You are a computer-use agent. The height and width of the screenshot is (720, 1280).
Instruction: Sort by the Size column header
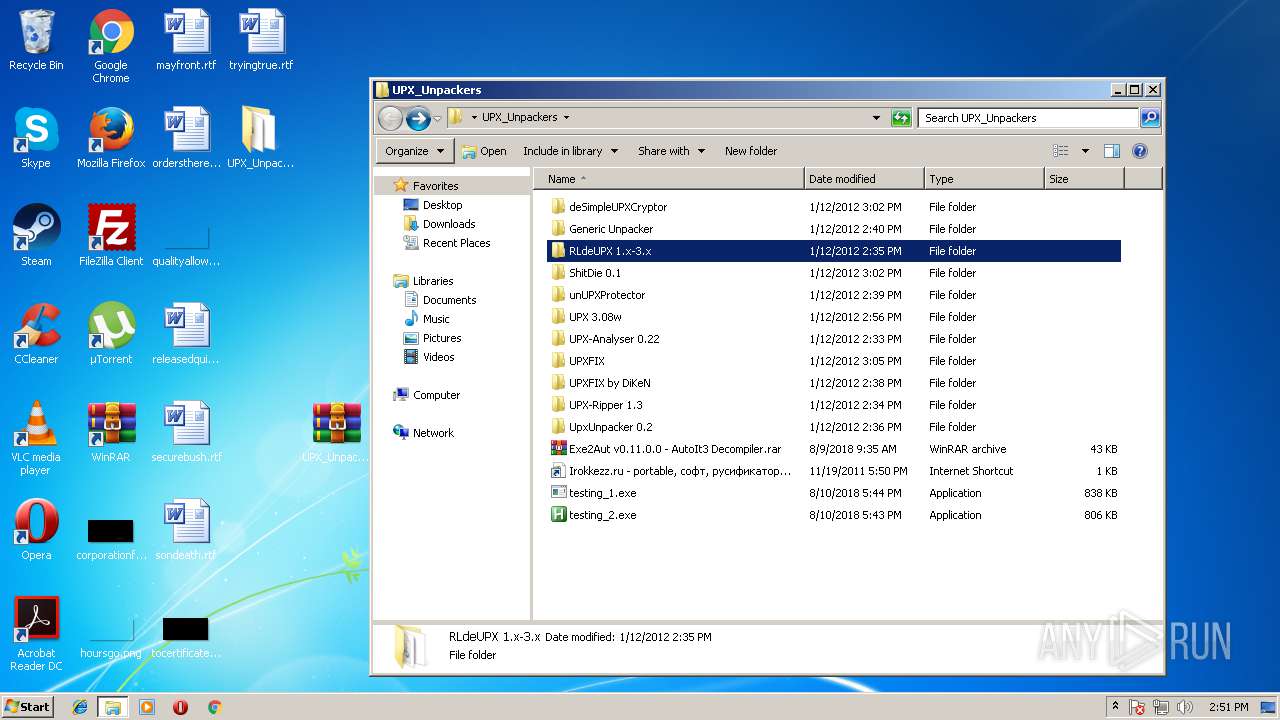1084,179
